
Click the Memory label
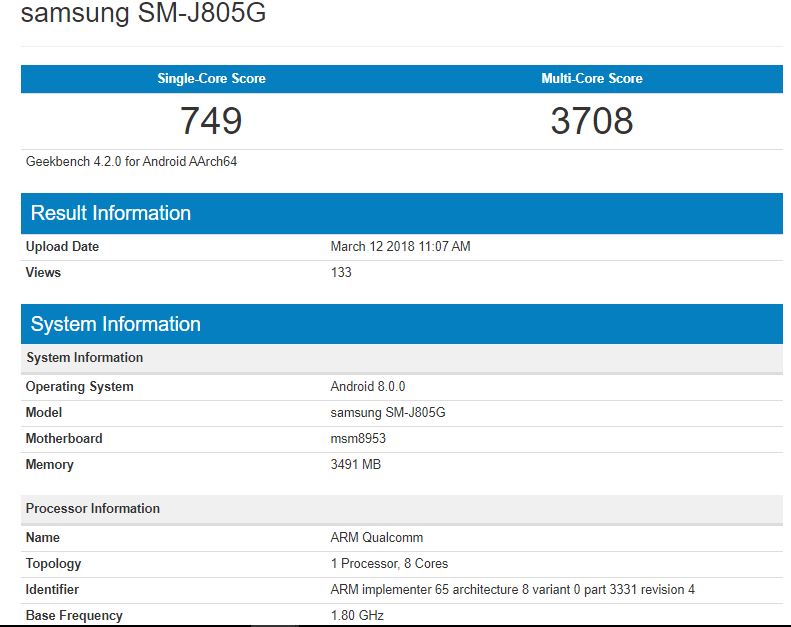[x=49, y=465]
